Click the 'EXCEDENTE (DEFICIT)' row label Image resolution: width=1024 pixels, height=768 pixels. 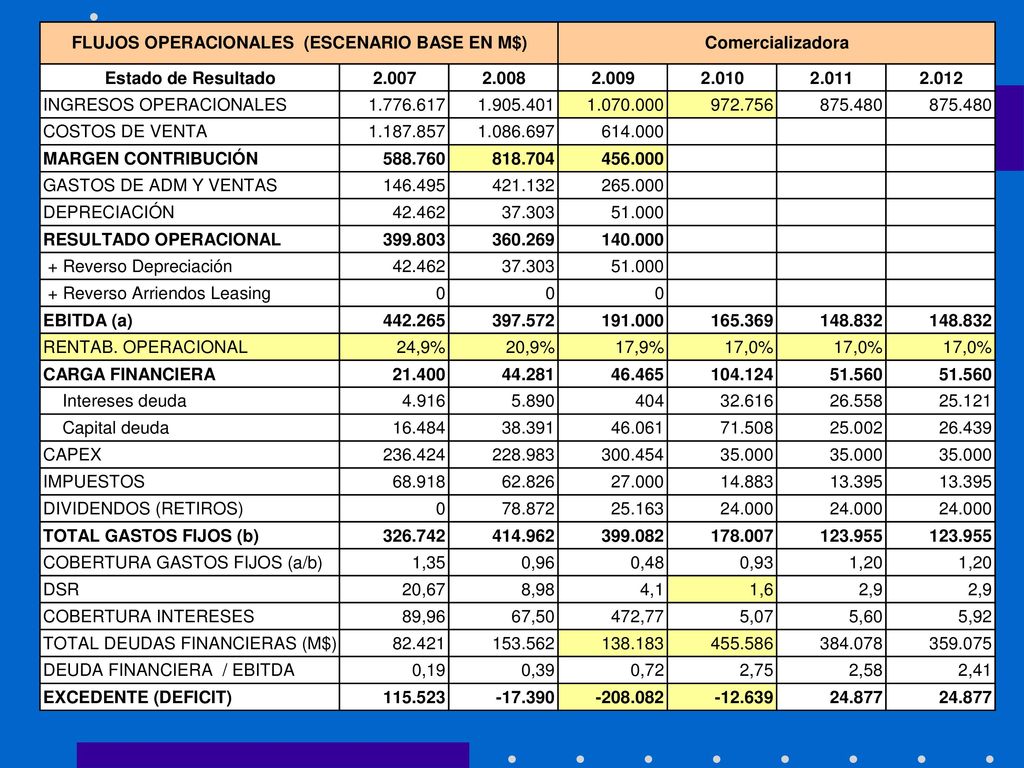pos(138,697)
